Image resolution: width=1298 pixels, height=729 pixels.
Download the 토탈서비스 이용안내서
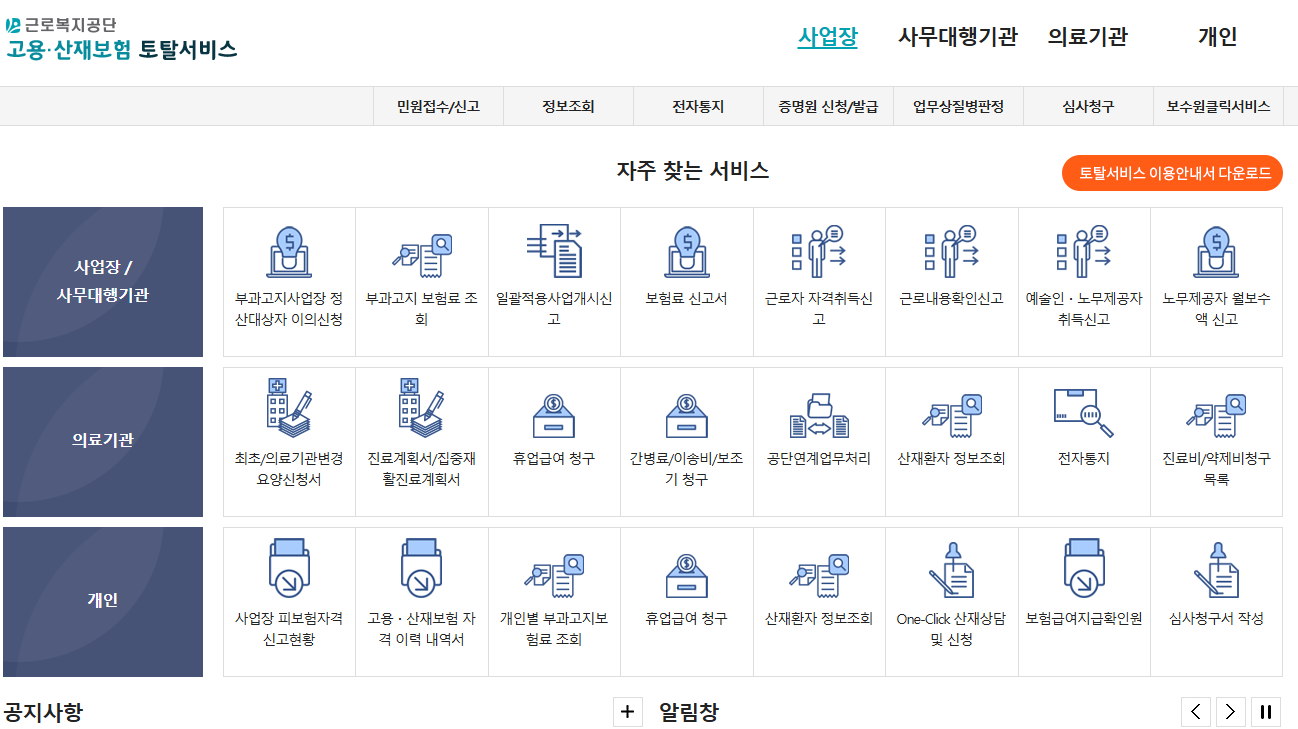(x=1170, y=172)
